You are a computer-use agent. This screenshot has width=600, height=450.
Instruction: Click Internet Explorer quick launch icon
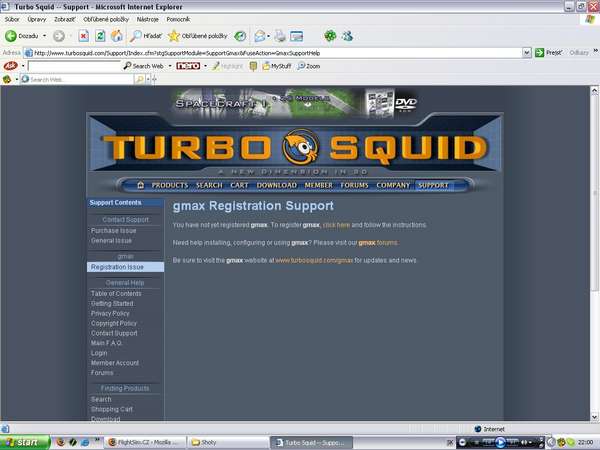tap(85, 442)
